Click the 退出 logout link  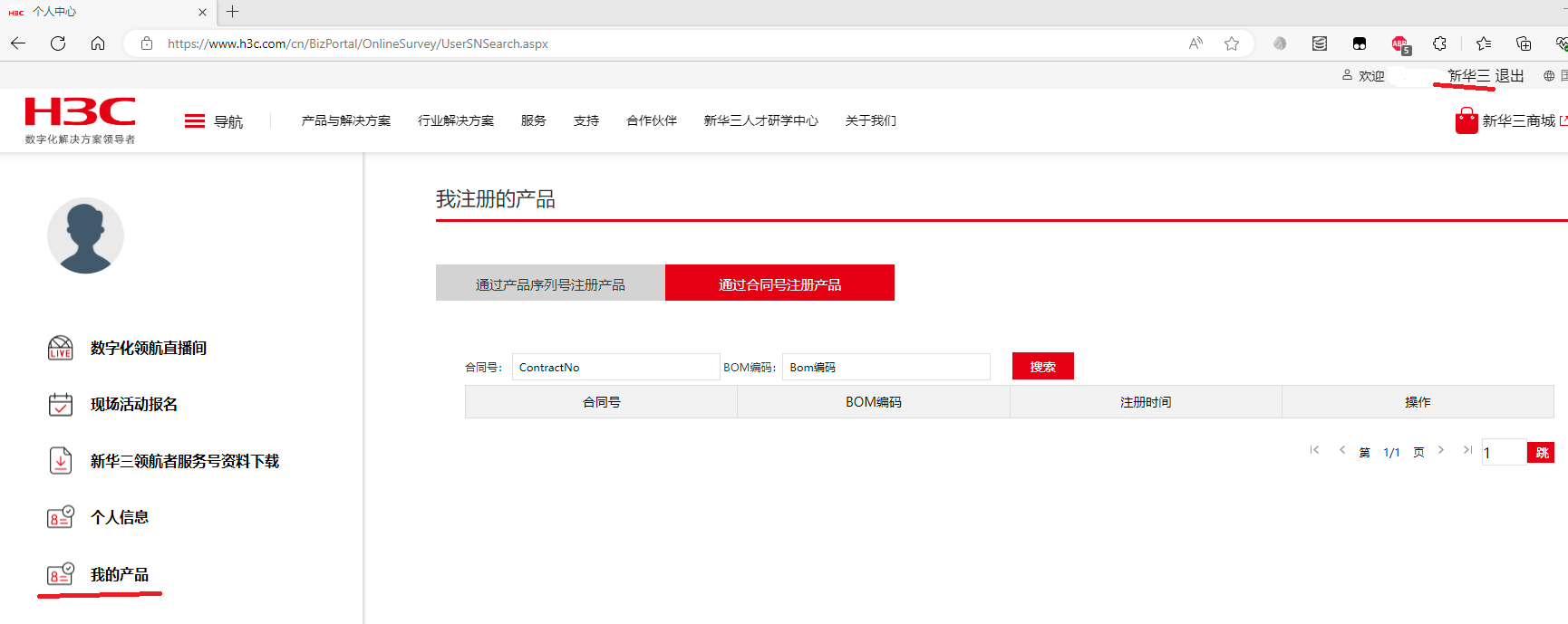click(x=1509, y=76)
